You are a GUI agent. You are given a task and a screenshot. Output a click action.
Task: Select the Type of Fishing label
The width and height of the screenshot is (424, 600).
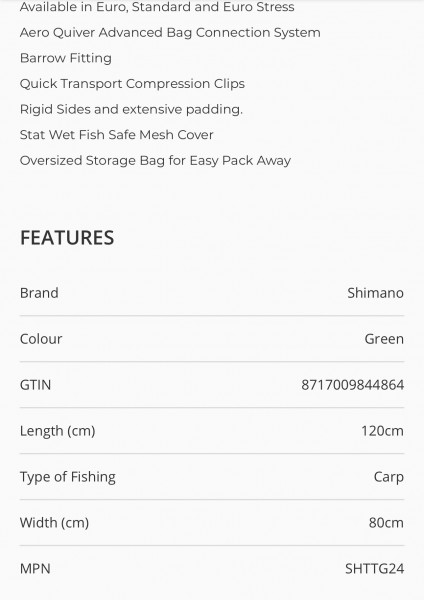point(68,477)
